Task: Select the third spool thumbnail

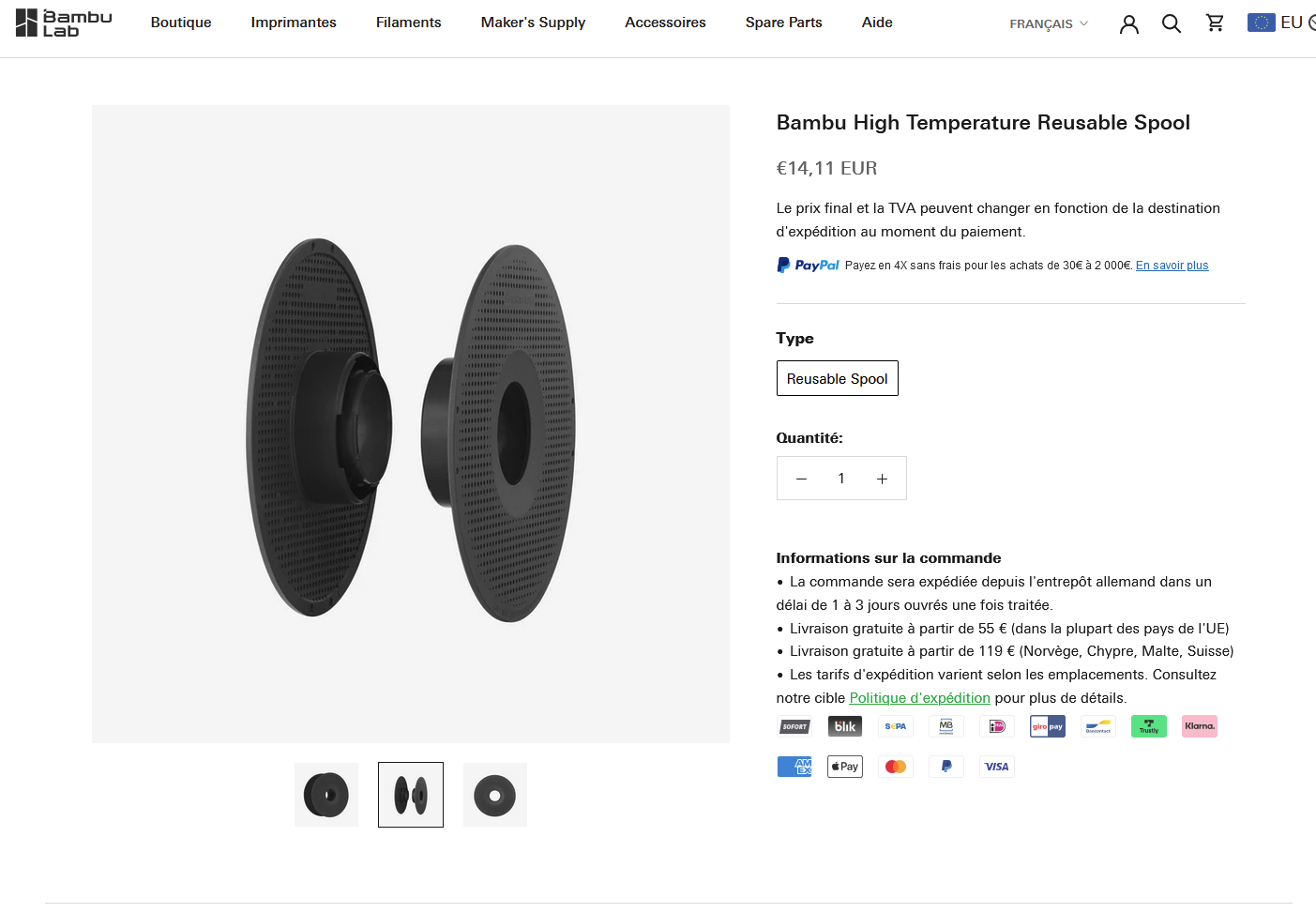Action: click(495, 795)
